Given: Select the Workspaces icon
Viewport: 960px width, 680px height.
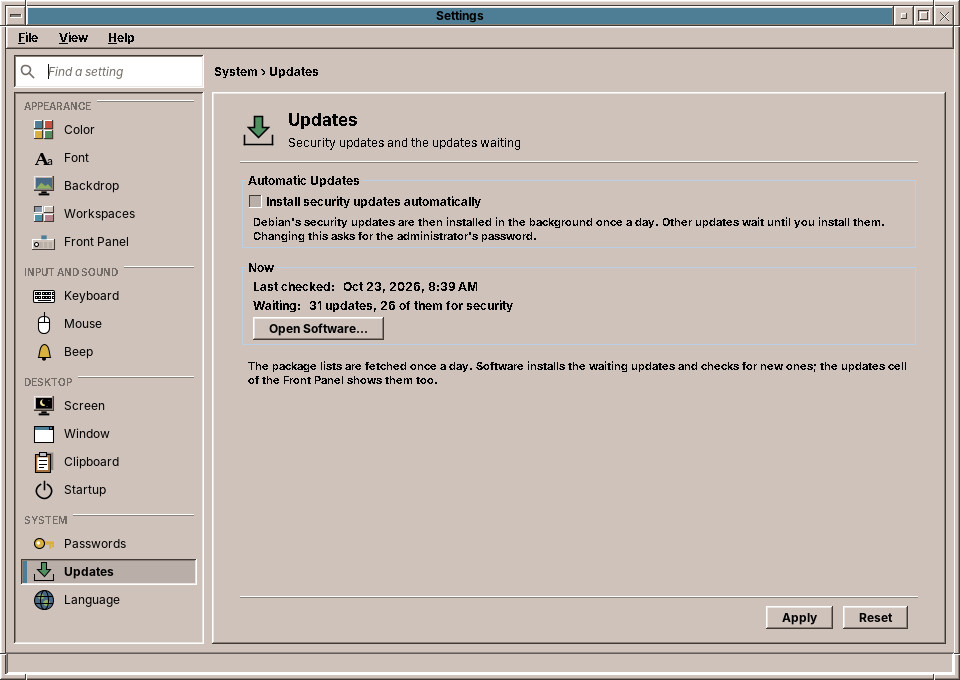Looking at the screenshot, I should (x=43, y=214).
